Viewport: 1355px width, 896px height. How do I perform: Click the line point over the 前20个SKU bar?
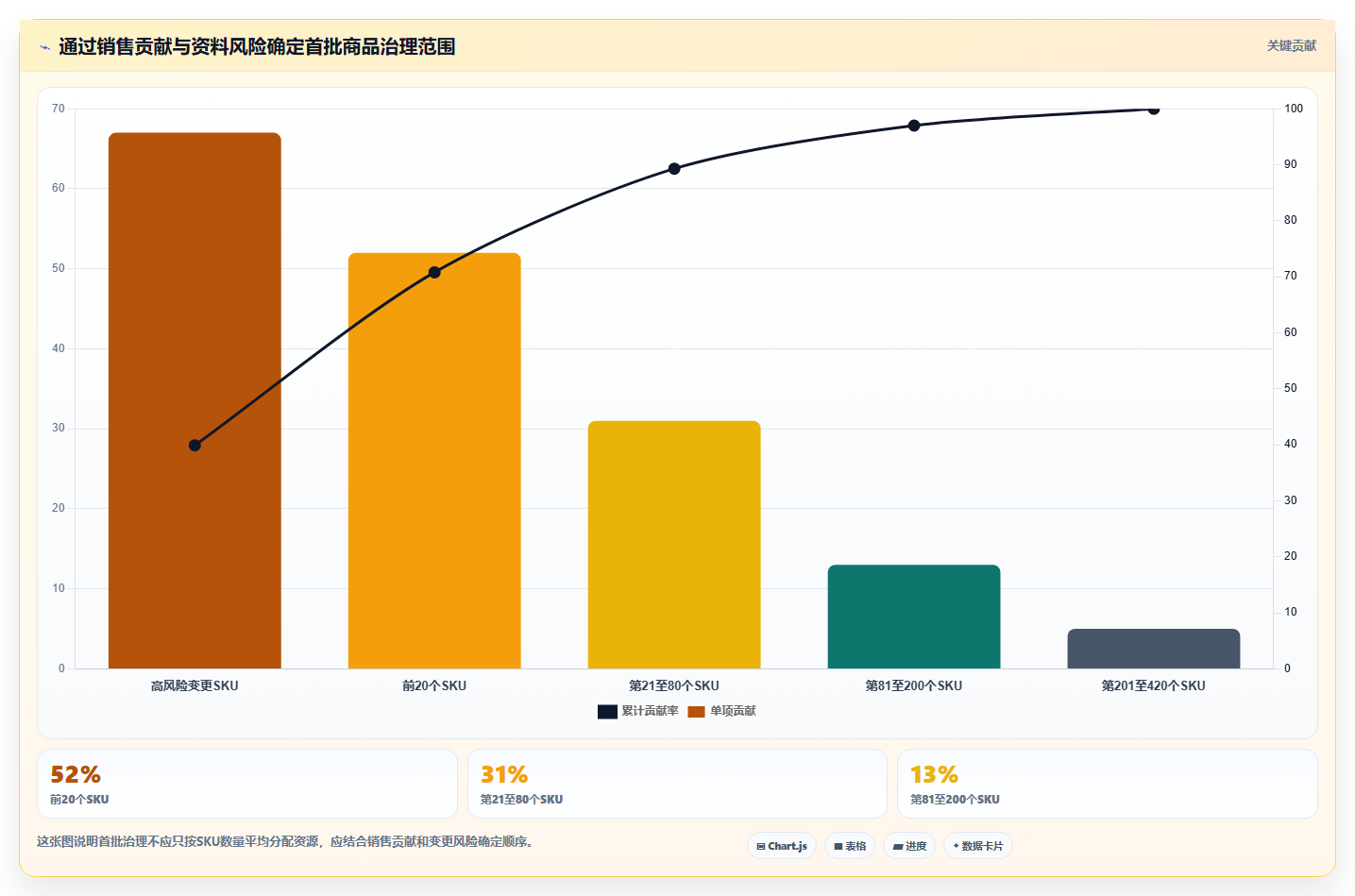pyautogui.click(x=434, y=272)
